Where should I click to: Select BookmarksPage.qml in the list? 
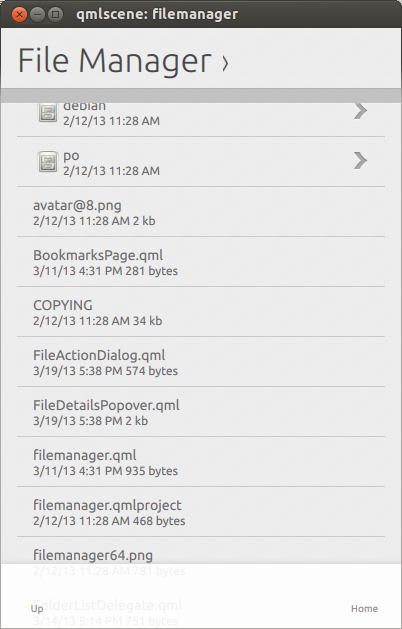201,262
